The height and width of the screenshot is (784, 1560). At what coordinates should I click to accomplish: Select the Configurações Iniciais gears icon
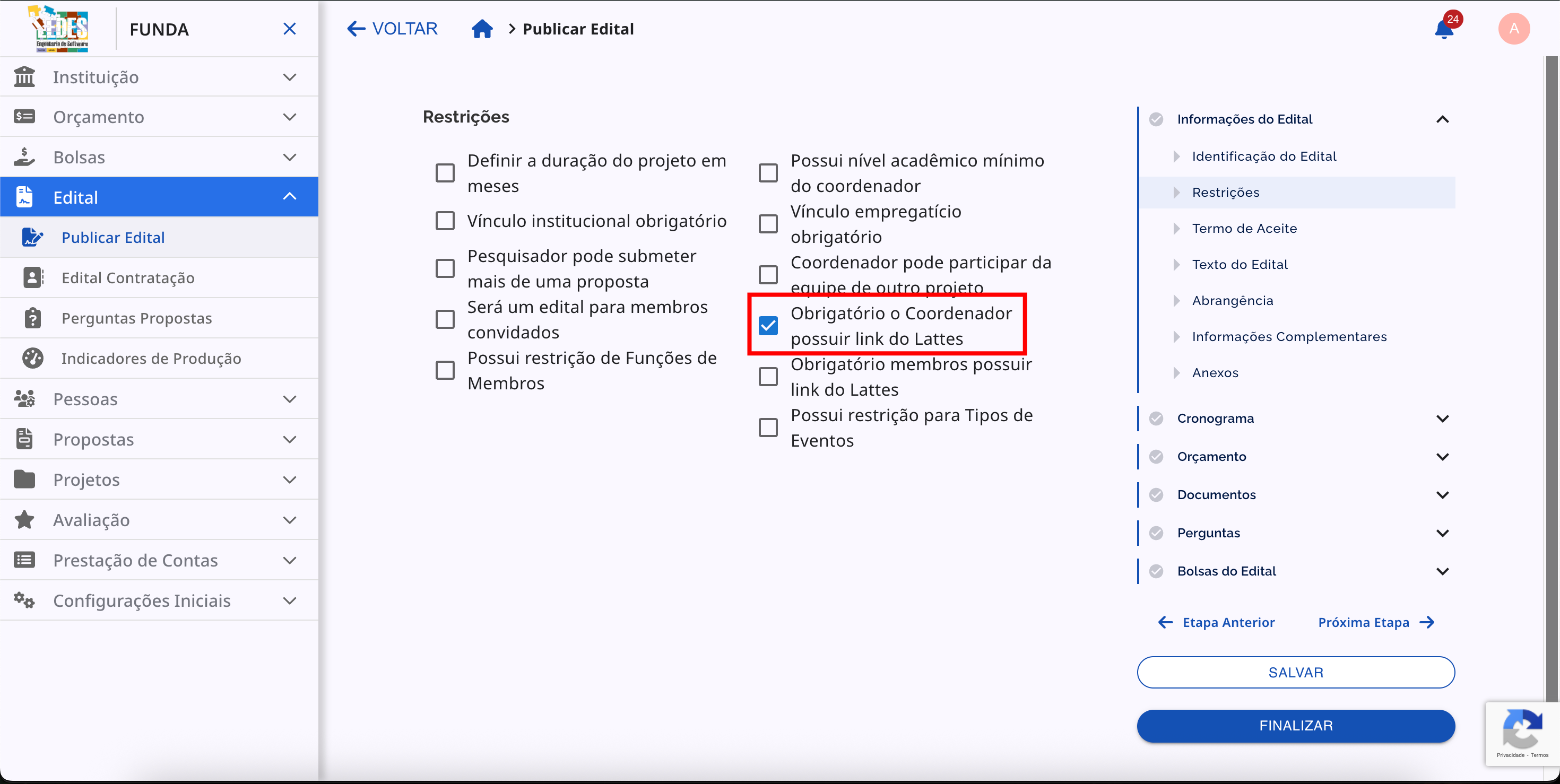coord(24,600)
